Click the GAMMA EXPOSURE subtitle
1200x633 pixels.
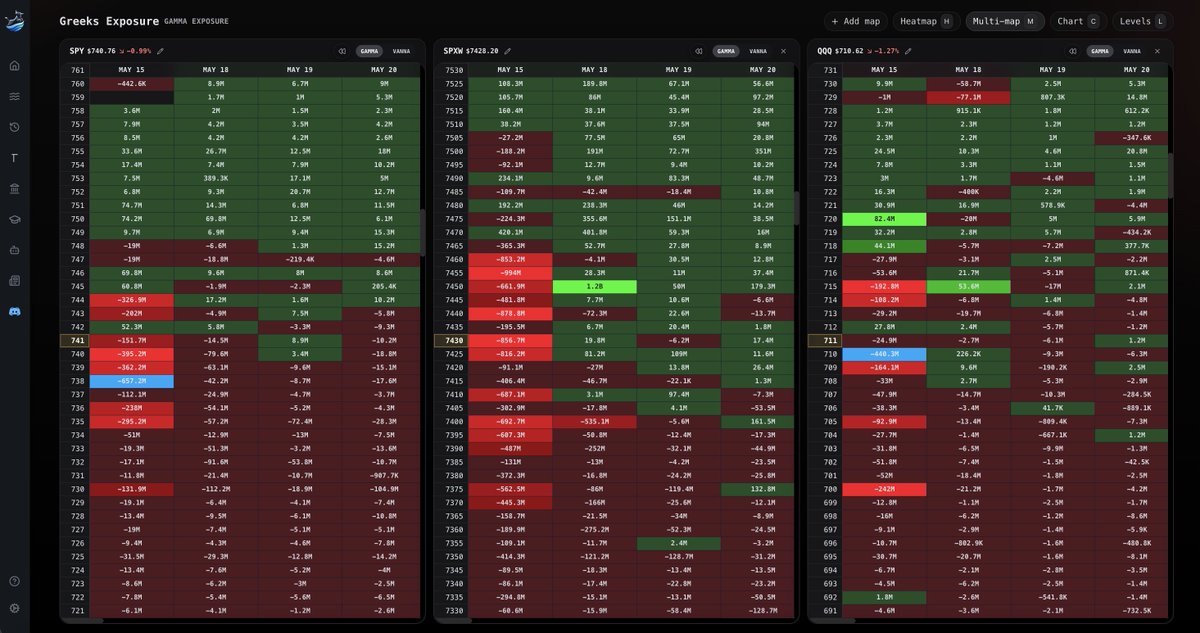(196, 21)
